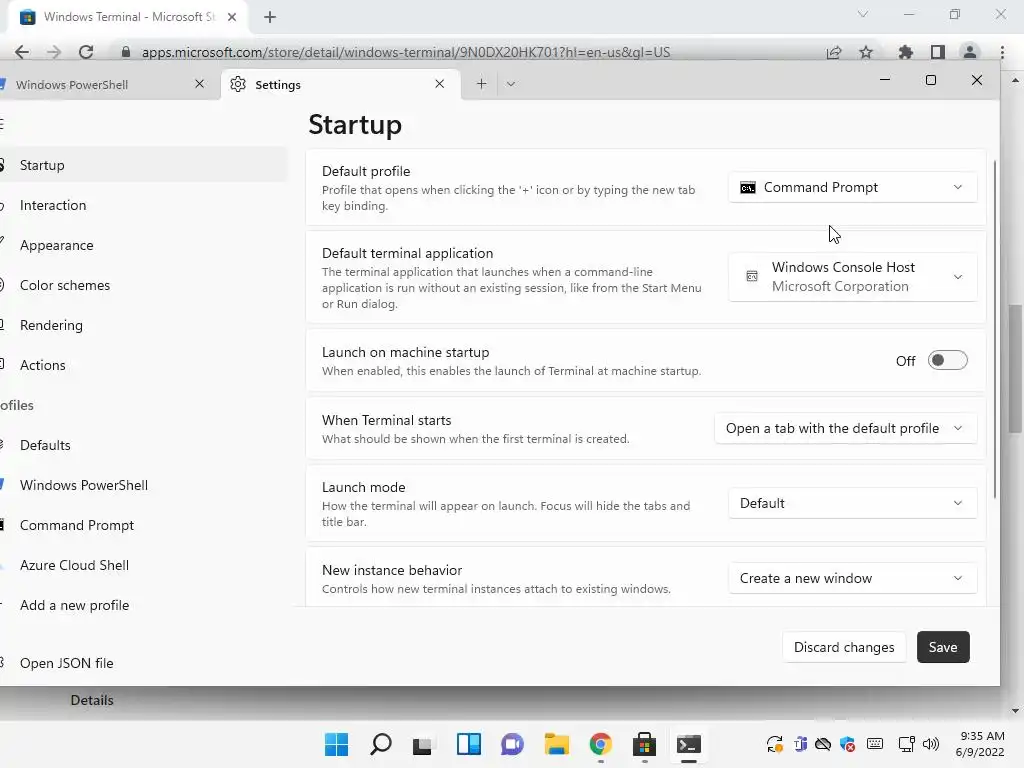Click the settings pane vertical scrollbar
Viewport: 1024px width, 768px height.
[x=995, y=330]
